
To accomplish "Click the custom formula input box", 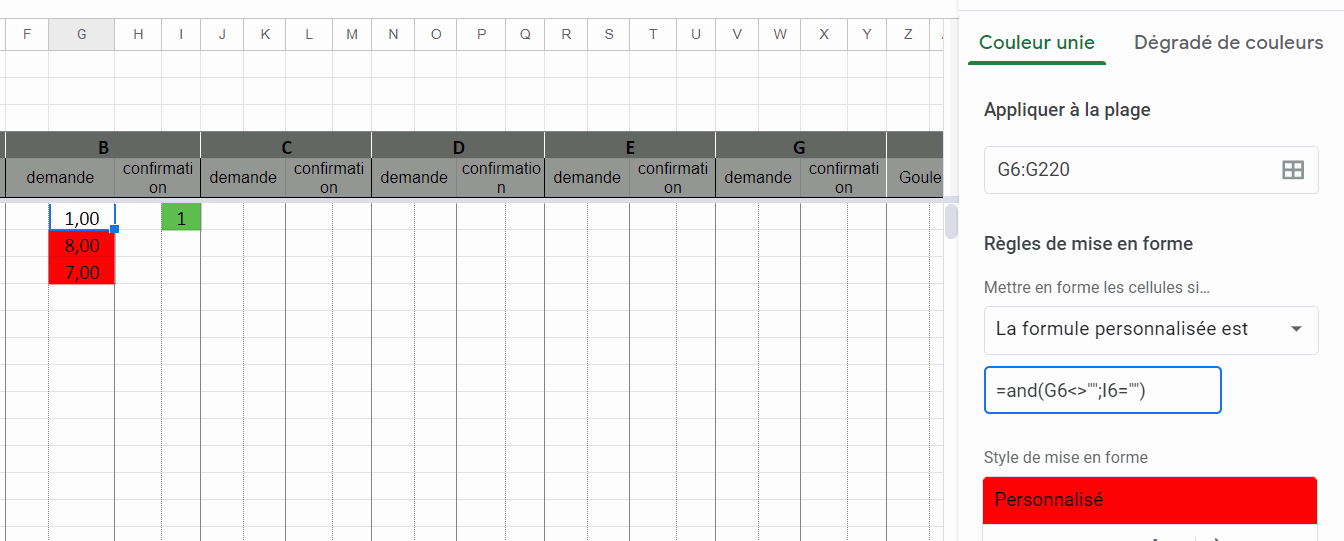I will [x=1102, y=390].
